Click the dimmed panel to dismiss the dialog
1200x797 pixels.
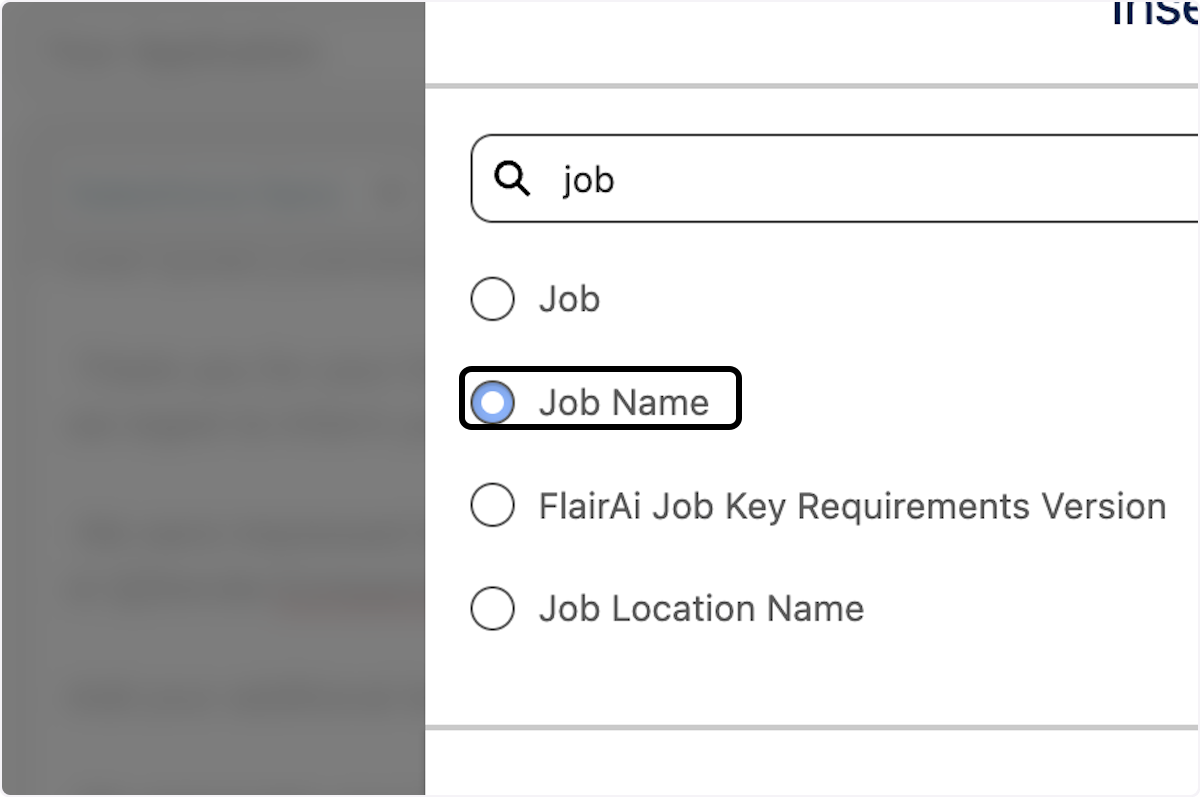[x=210, y=400]
